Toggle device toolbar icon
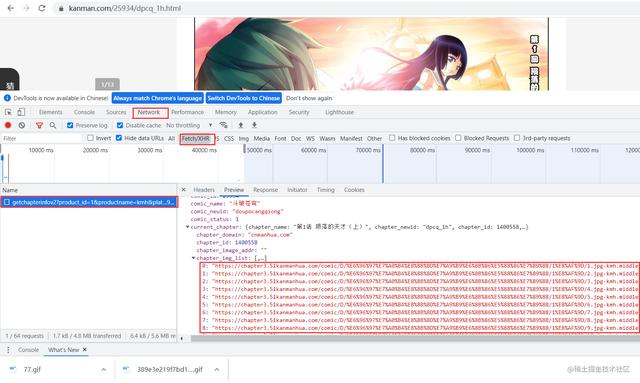 click(x=21, y=112)
